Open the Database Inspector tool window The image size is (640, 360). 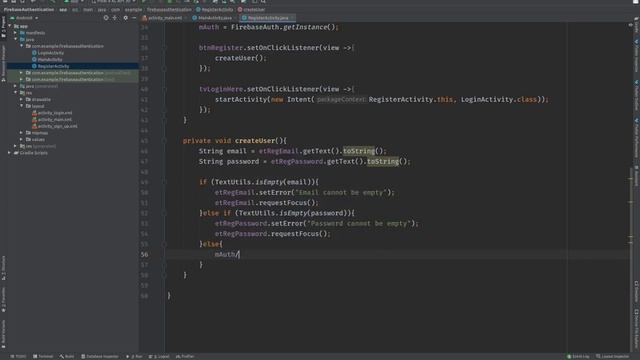pos(100,356)
